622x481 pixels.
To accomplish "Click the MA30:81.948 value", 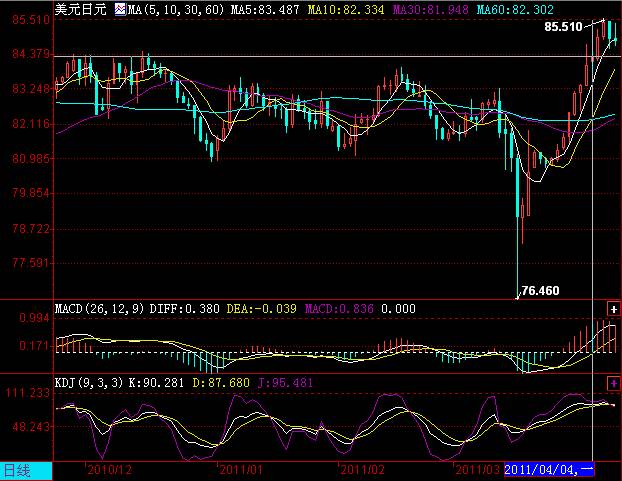I will pos(430,9).
